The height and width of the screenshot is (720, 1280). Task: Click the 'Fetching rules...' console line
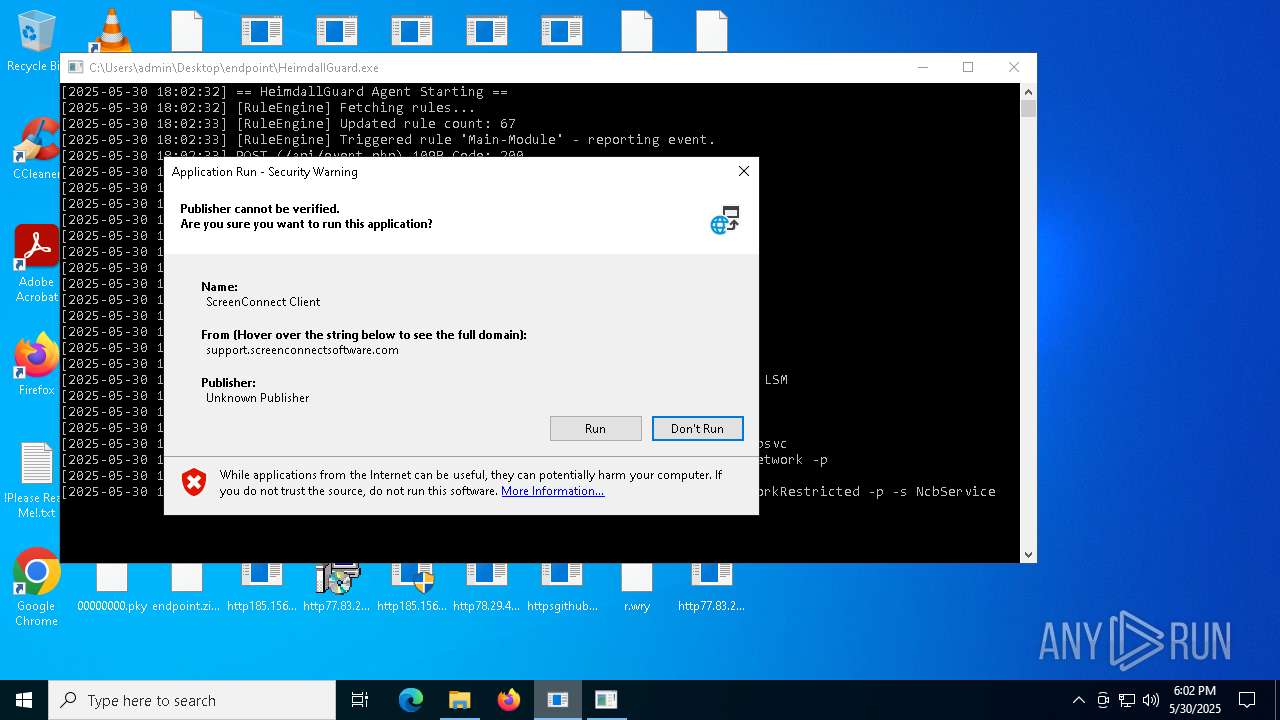click(268, 108)
